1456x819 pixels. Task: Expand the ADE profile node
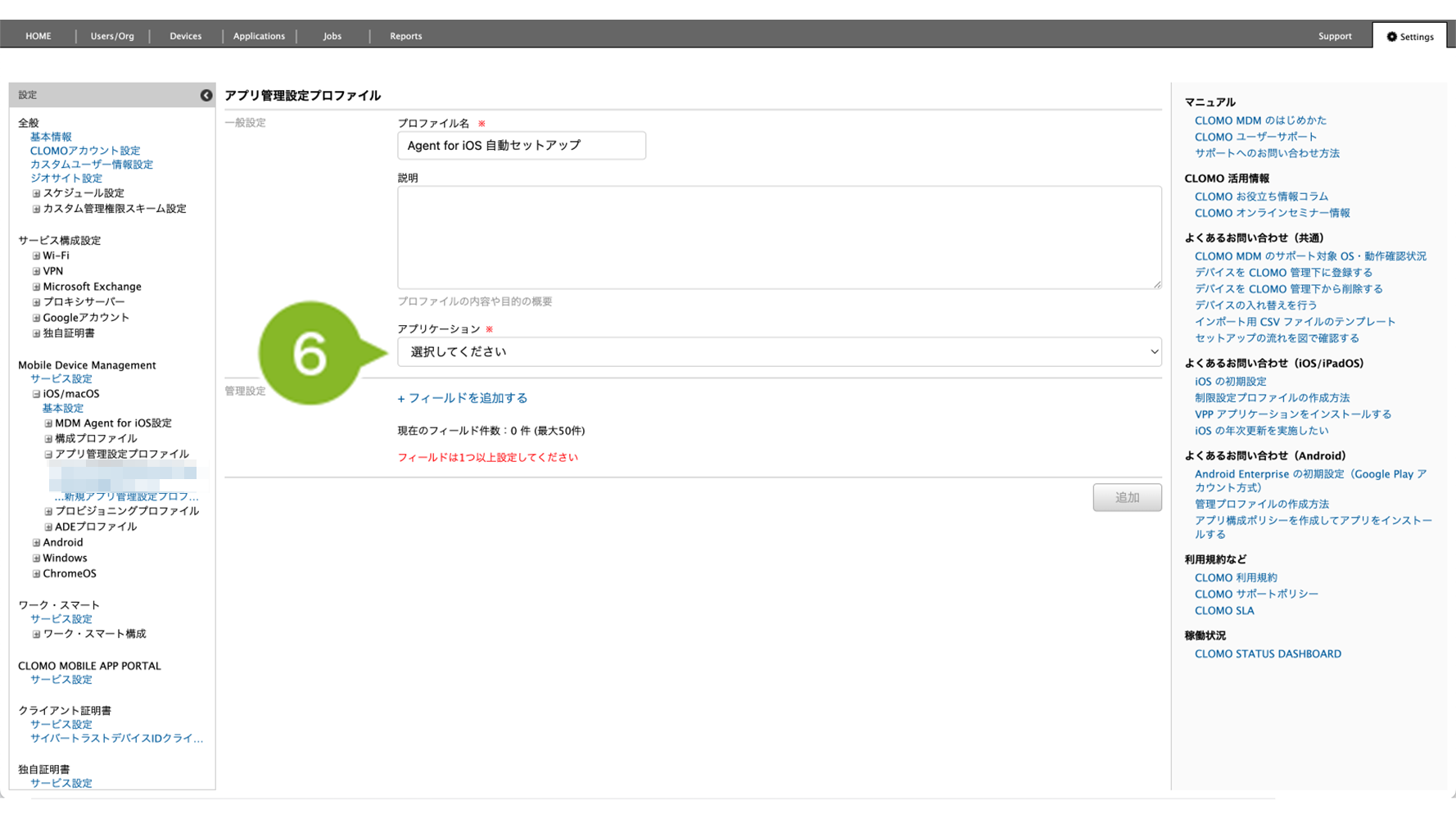click(48, 527)
